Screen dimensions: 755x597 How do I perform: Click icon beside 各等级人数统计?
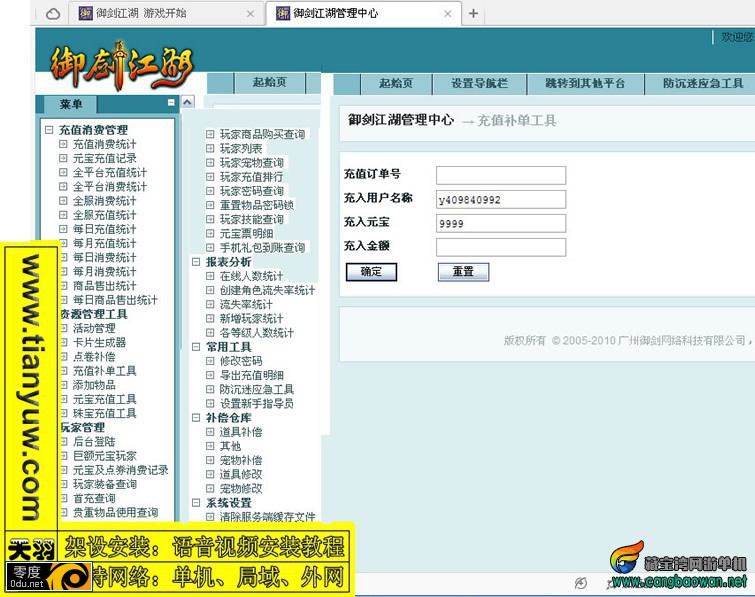point(210,333)
